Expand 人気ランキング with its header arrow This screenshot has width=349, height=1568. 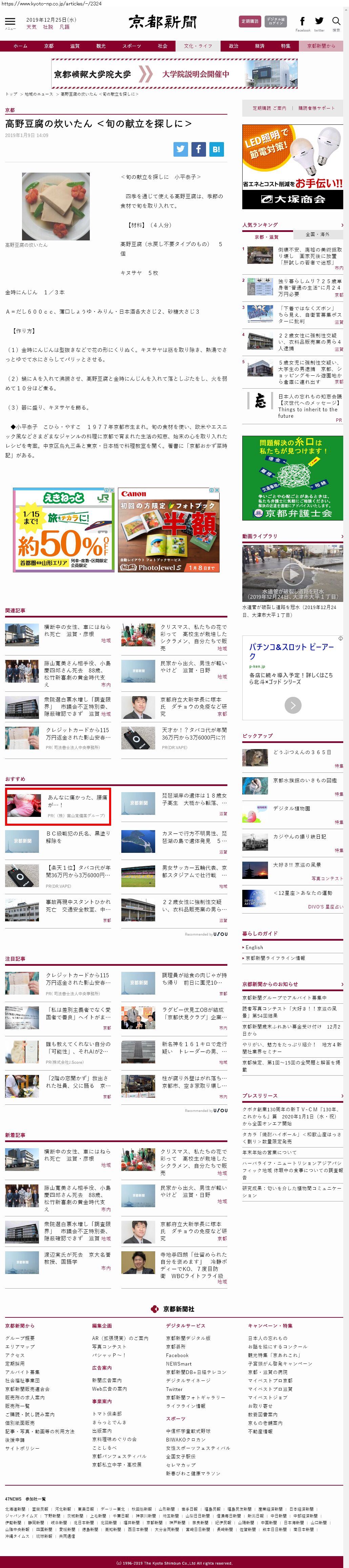coord(342,225)
